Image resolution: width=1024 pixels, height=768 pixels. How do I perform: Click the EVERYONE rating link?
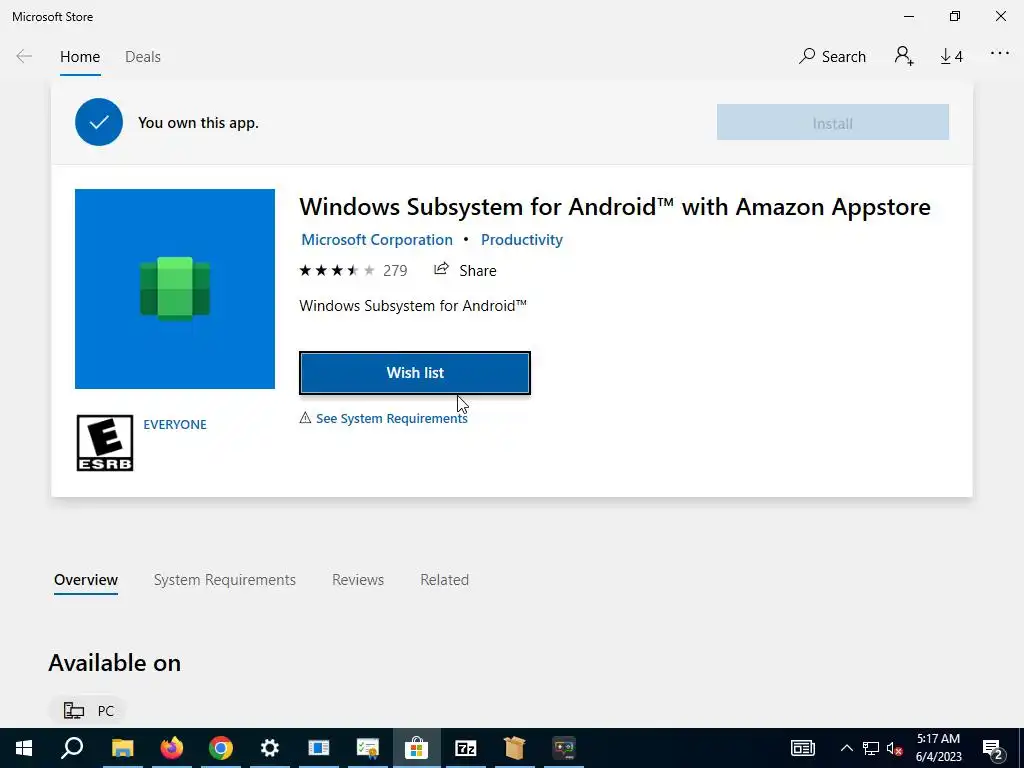click(x=174, y=424)
